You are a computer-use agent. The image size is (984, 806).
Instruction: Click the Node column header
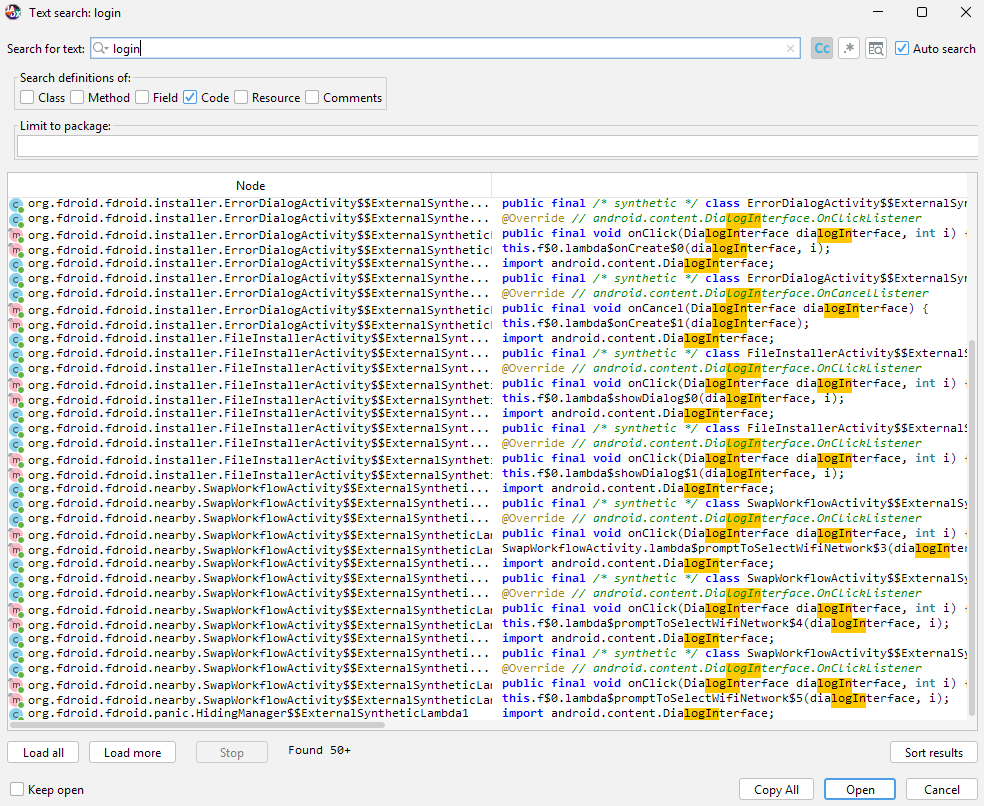click(250, 185)
